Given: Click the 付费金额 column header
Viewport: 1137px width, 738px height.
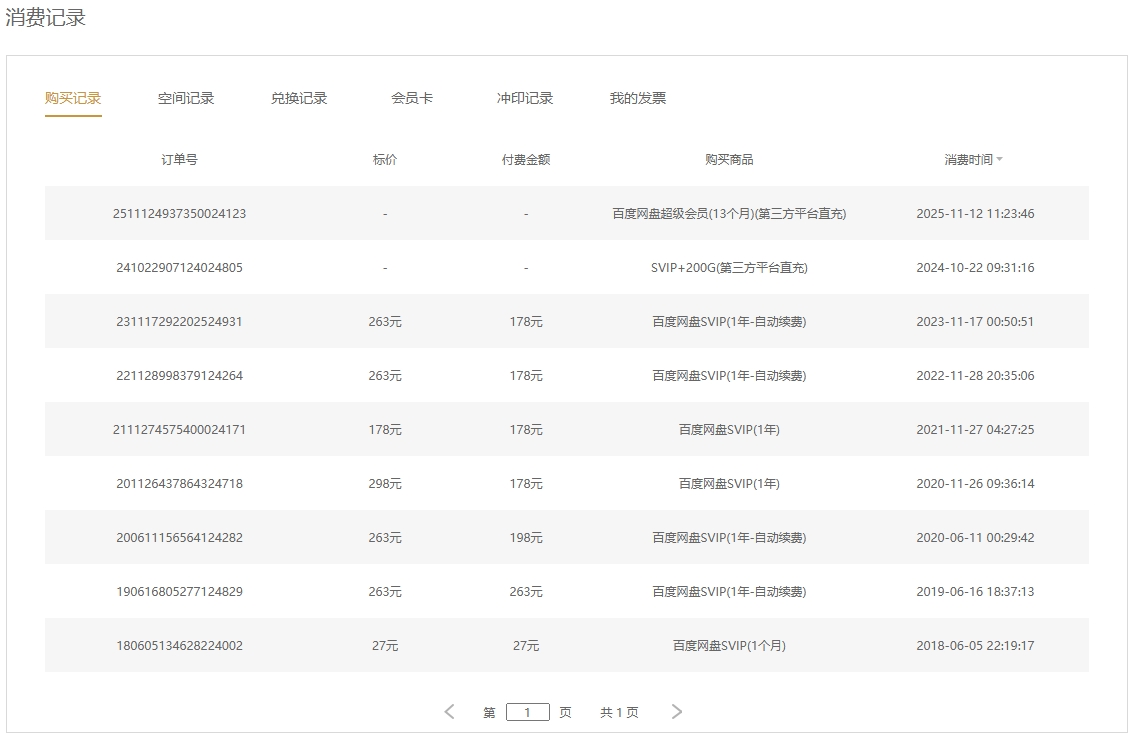Looking at the screenshot, I should 525,158.
